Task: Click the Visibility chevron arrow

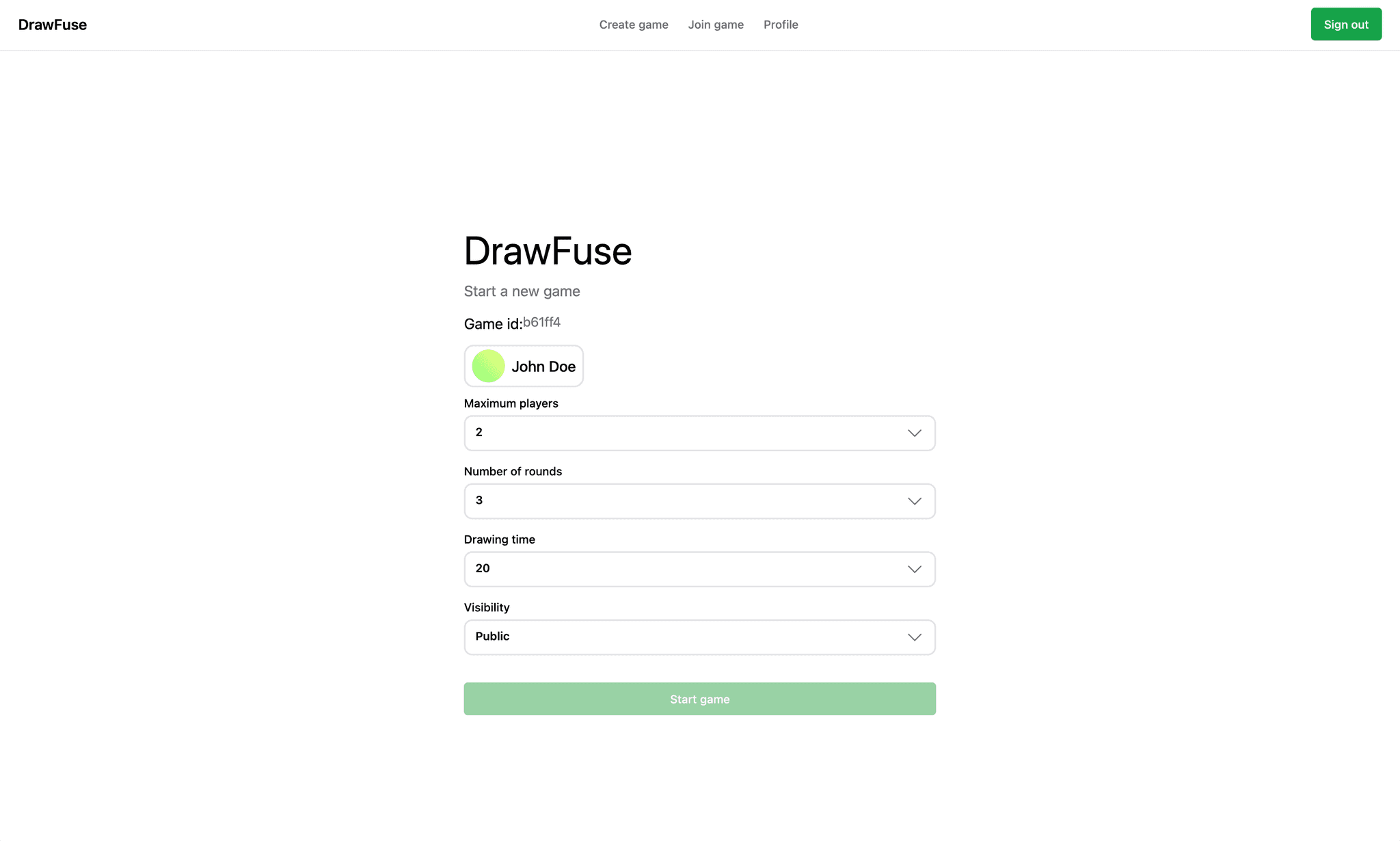Action: point(914,637)
